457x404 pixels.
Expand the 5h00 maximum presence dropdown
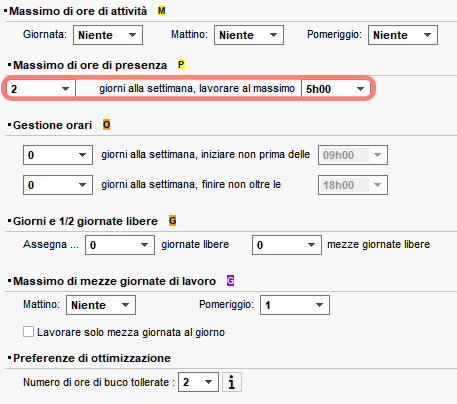(x=336, y=89)
